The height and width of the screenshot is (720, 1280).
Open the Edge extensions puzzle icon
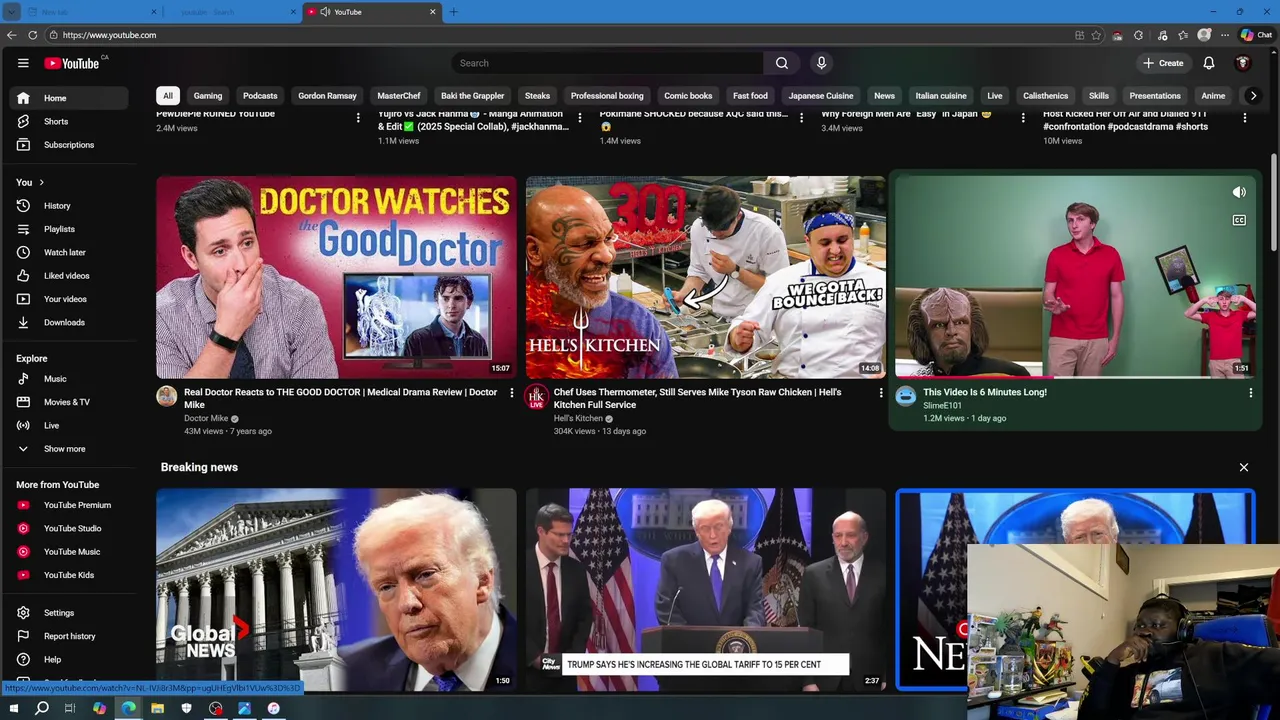point(1138,35)
